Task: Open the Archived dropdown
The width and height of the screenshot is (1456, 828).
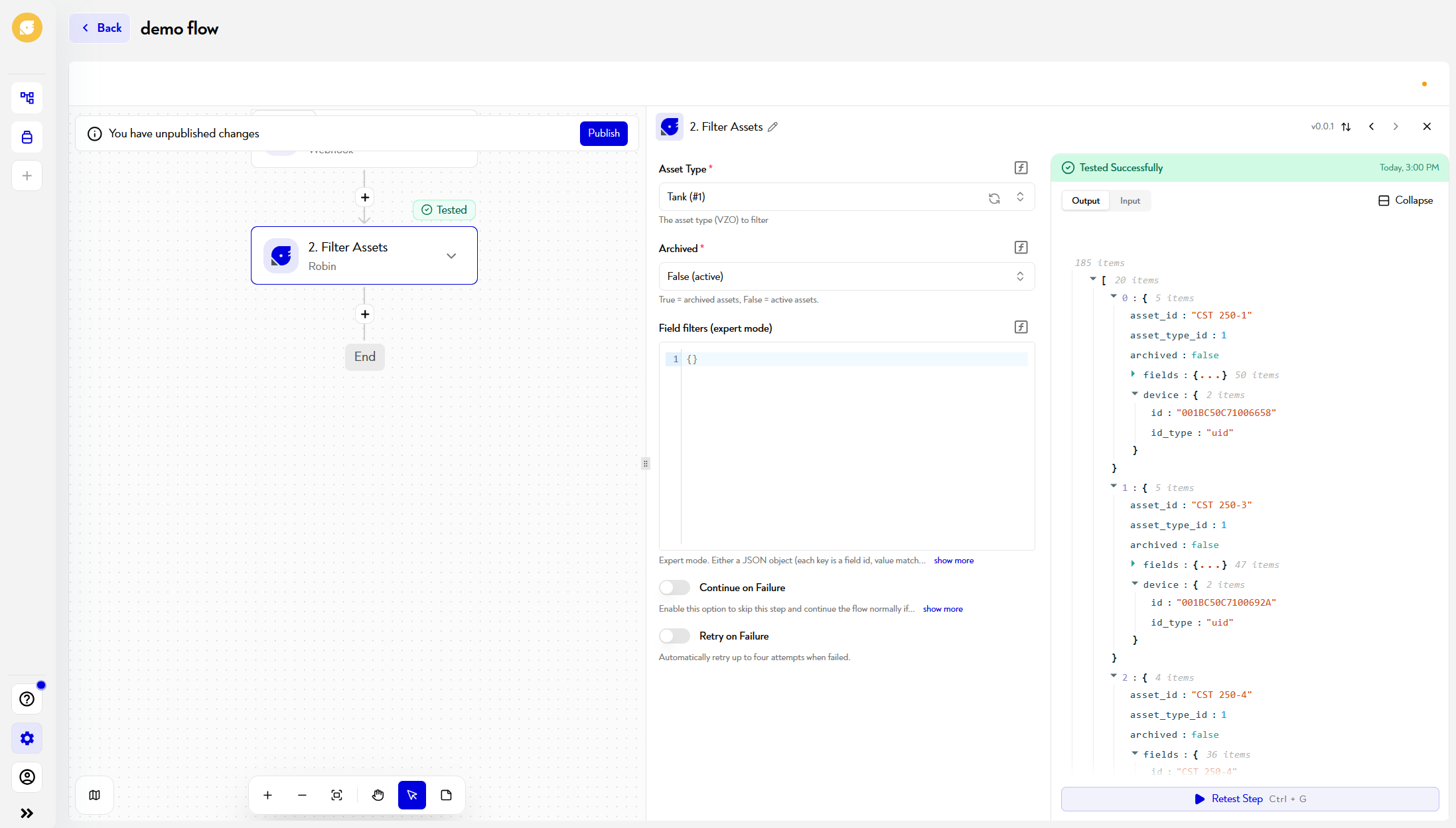Action: click(847, 277)
